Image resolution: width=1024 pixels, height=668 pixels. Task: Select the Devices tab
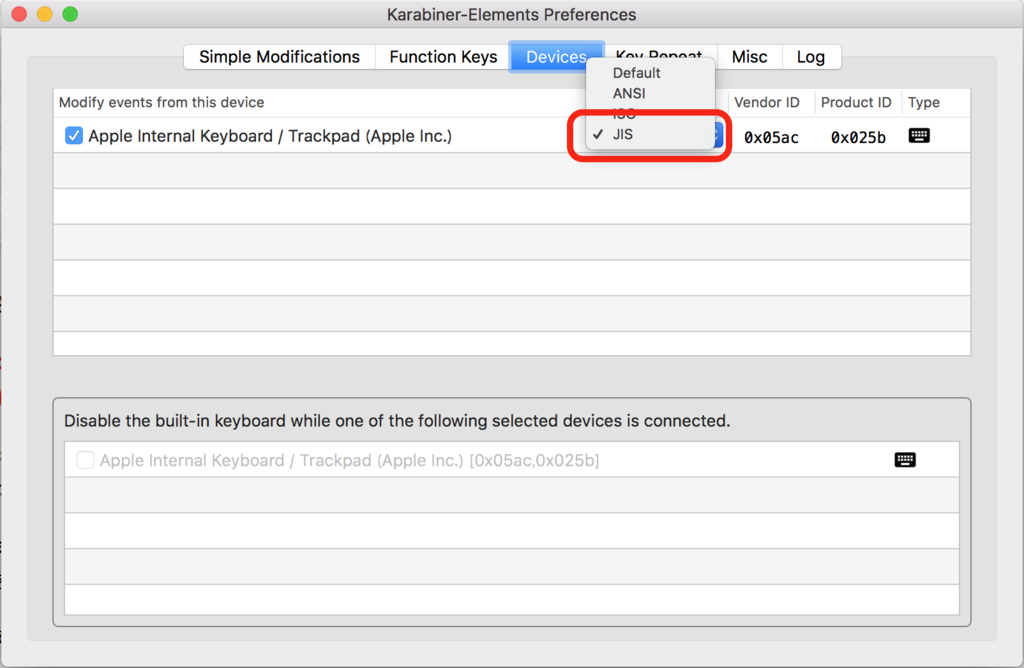pos(556,57)
